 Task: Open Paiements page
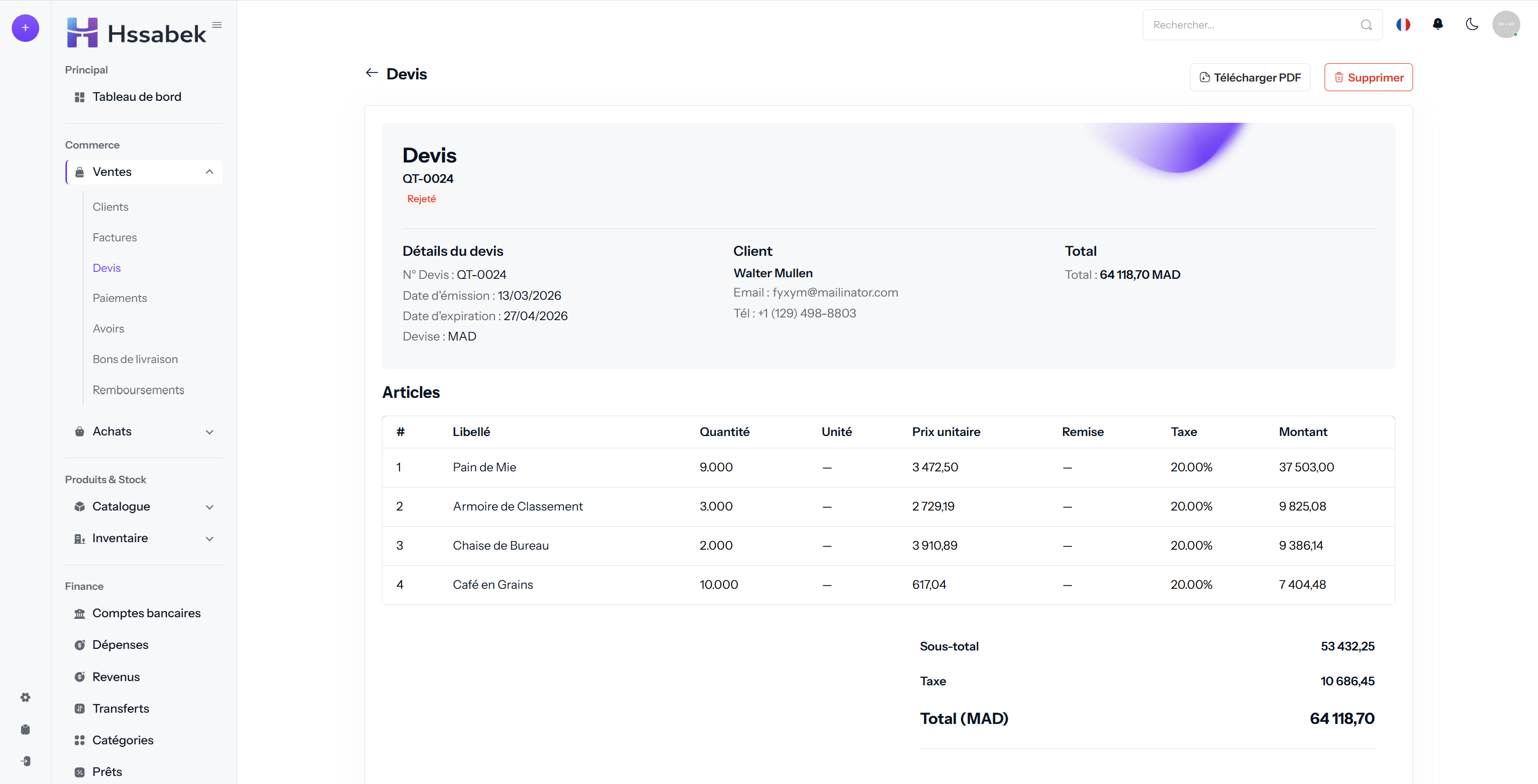click(120, 298)
